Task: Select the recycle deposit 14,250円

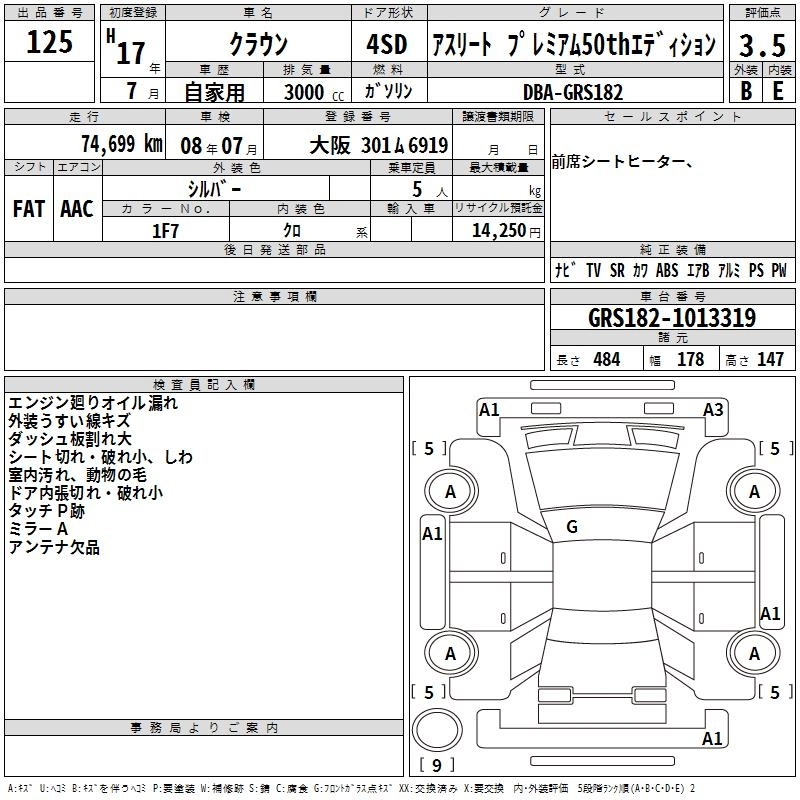Action: click(x=506, y=231)
